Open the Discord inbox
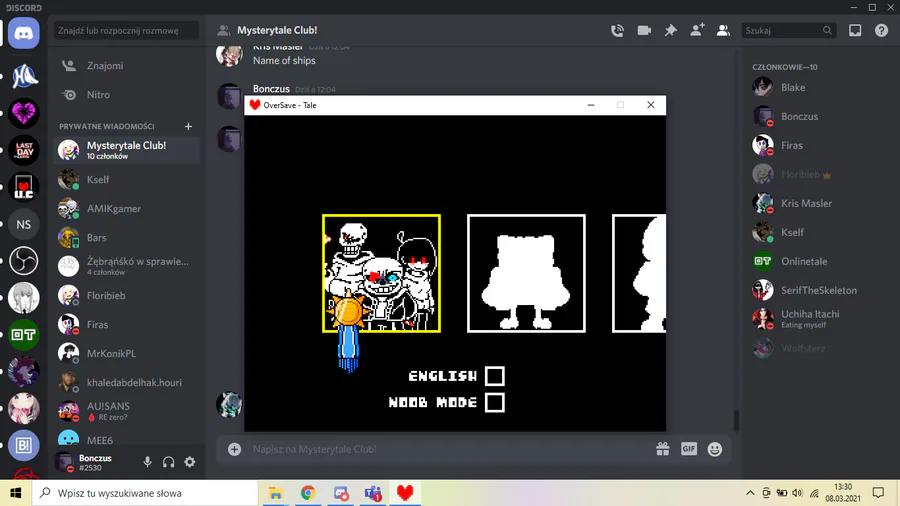The width and height of the screenshot is (900, 506). pos(855,30)
